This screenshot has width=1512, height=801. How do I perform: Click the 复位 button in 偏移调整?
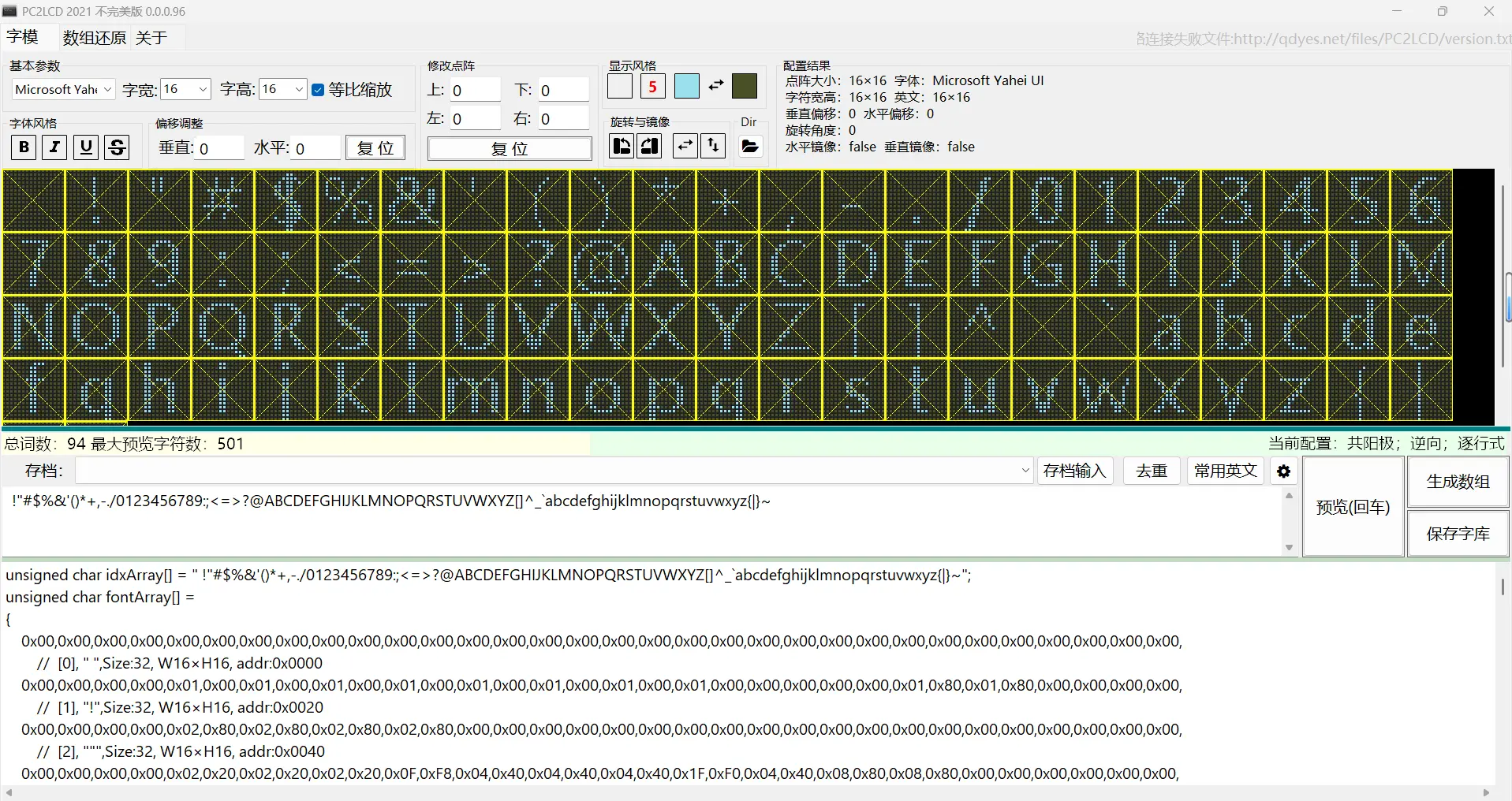[x=375, y=148]
